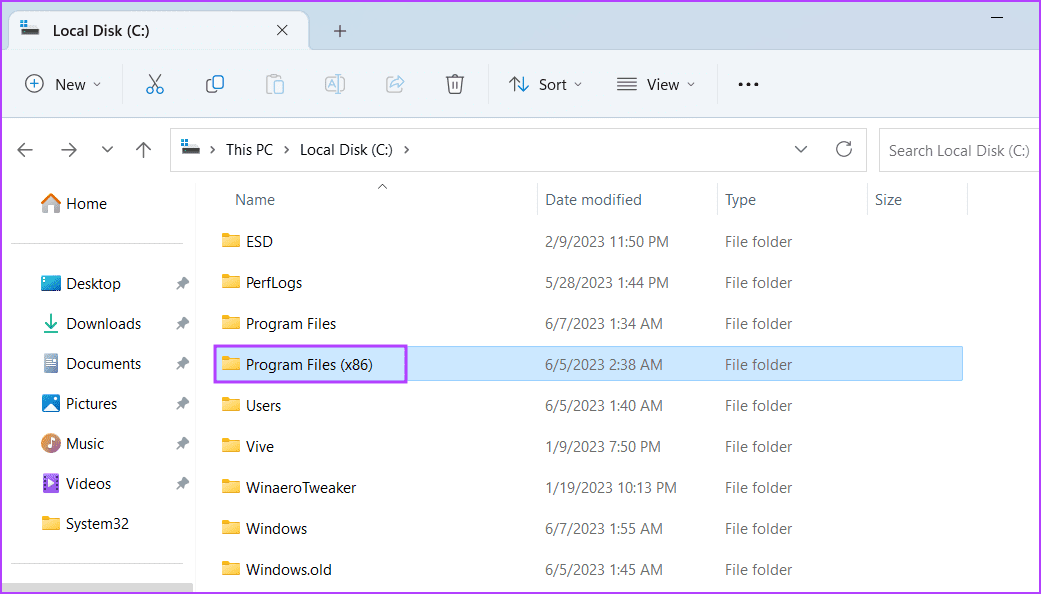Click the pin icon next to Videos

coord(182,484)
